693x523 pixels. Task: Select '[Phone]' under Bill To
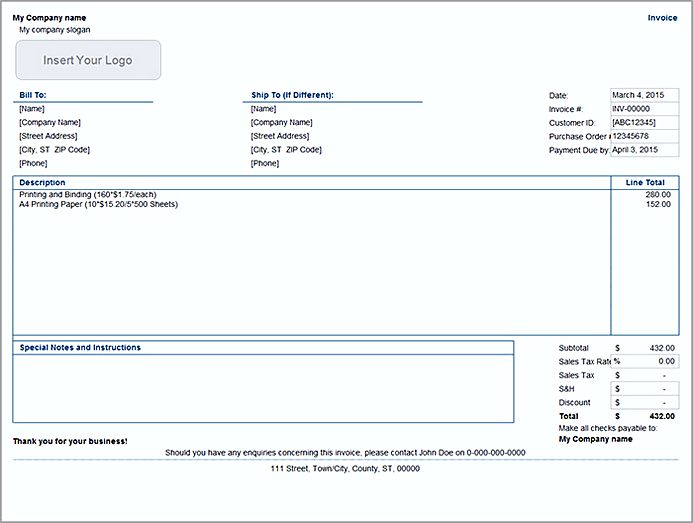tap(33, 163)
